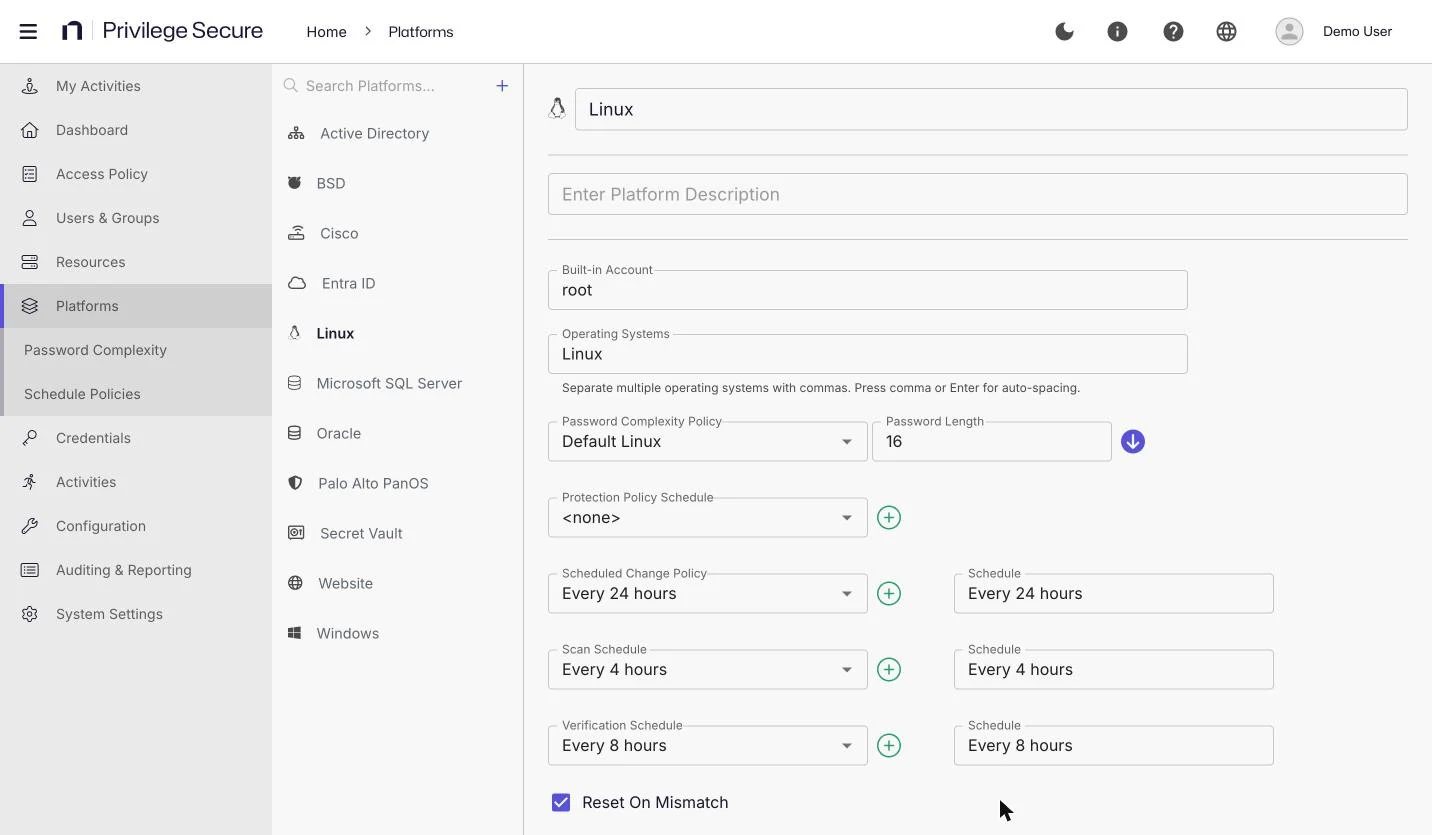Click the Operating Systems field
The width and height of the screenshot is (1432, 835).
868,354
